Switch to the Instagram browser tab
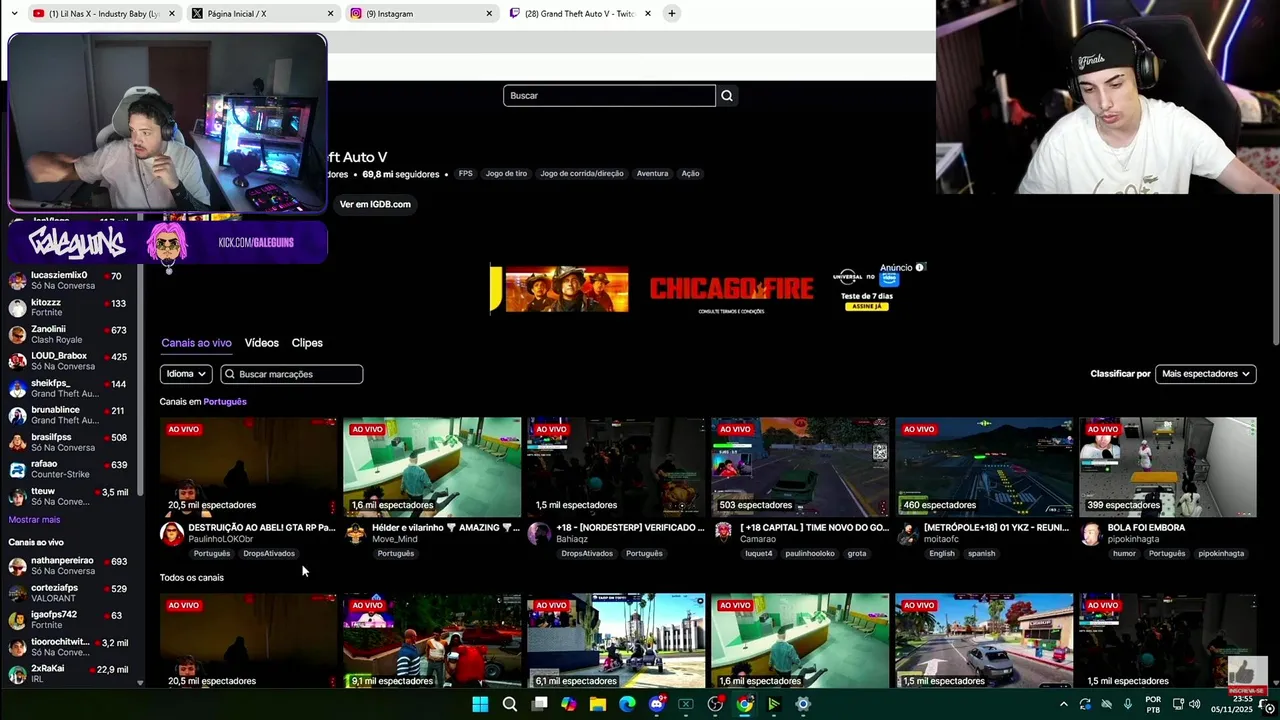 click(x=424, y=14)
